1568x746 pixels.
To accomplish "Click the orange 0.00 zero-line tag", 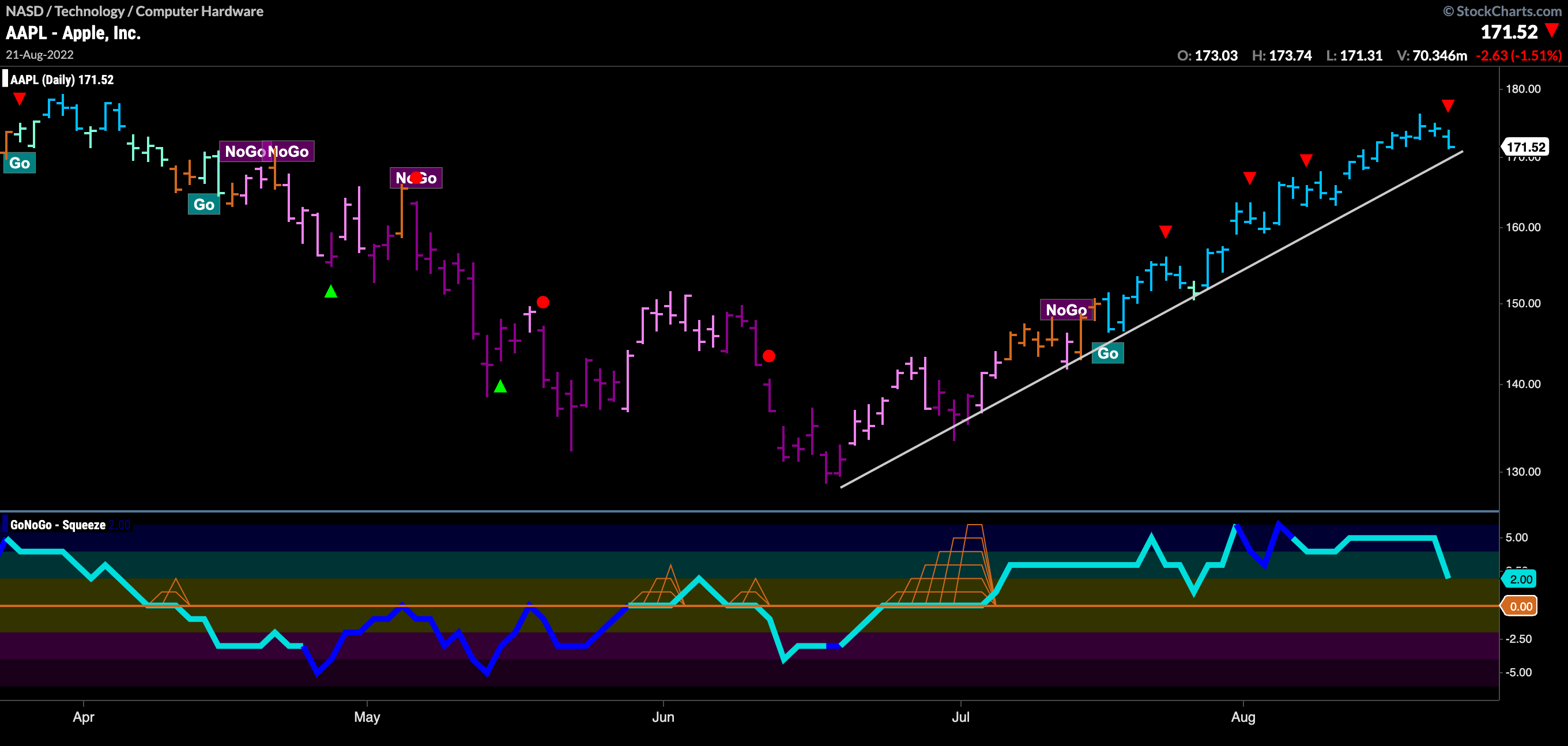I will point(1521,606).
